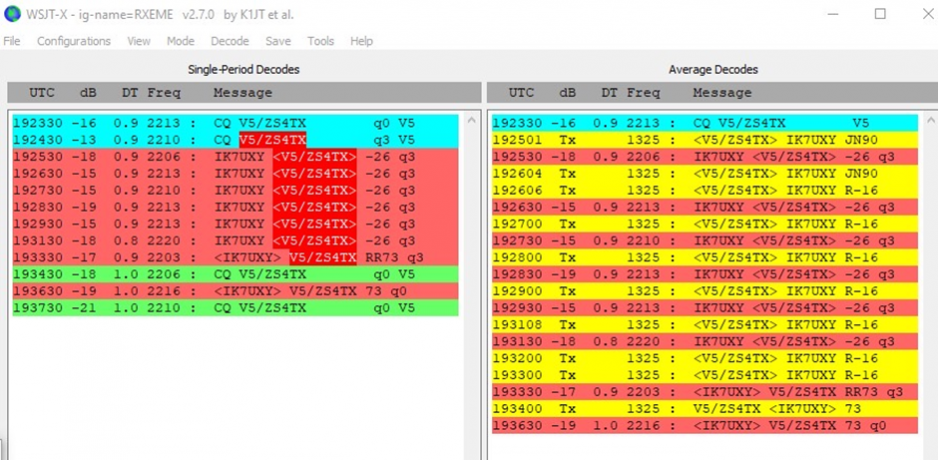The image size is (938, 460).
Task: Open the Tools menu
Action: coord(321,41)
